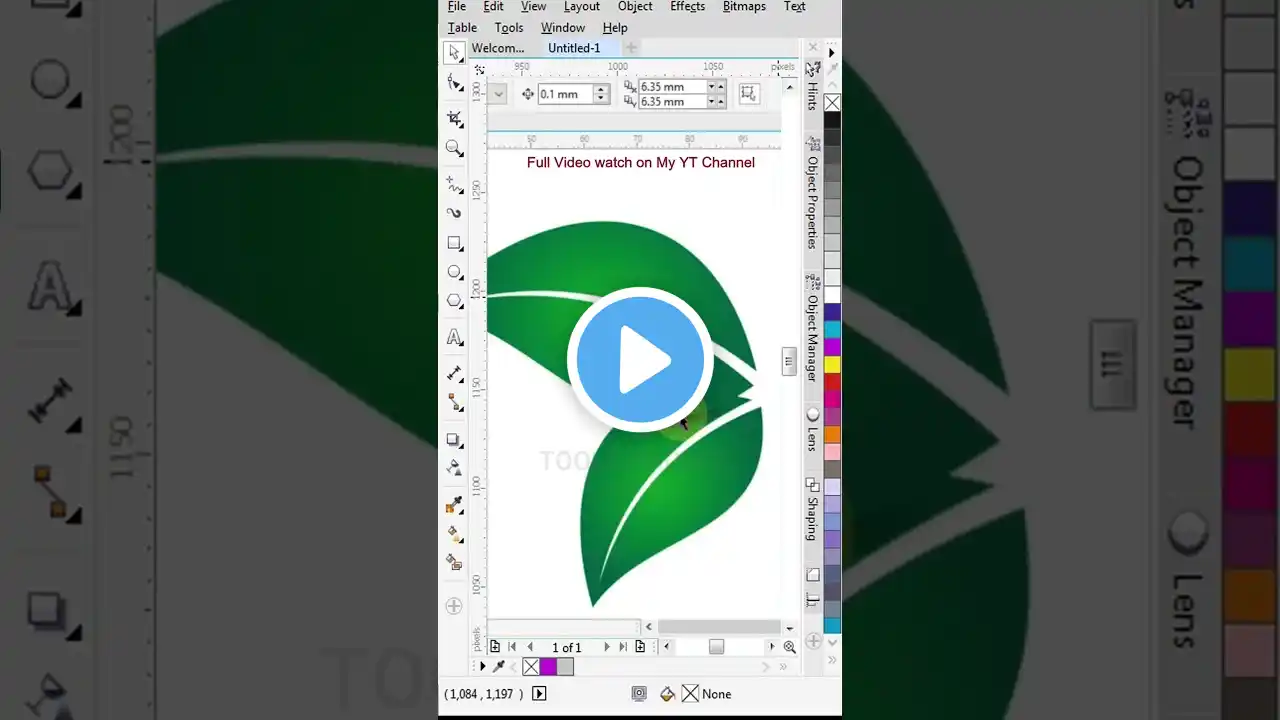Open the document palette flyout arrow
The image size is (1280, 720).
point(483,666)
